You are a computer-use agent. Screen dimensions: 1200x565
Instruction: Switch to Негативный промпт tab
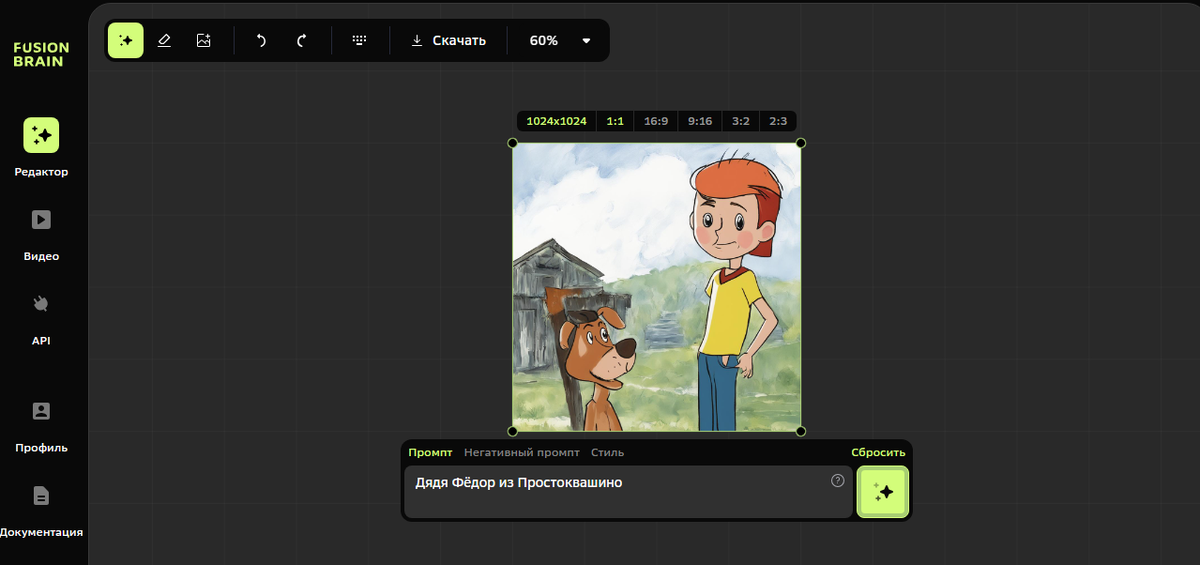(522, 453)
